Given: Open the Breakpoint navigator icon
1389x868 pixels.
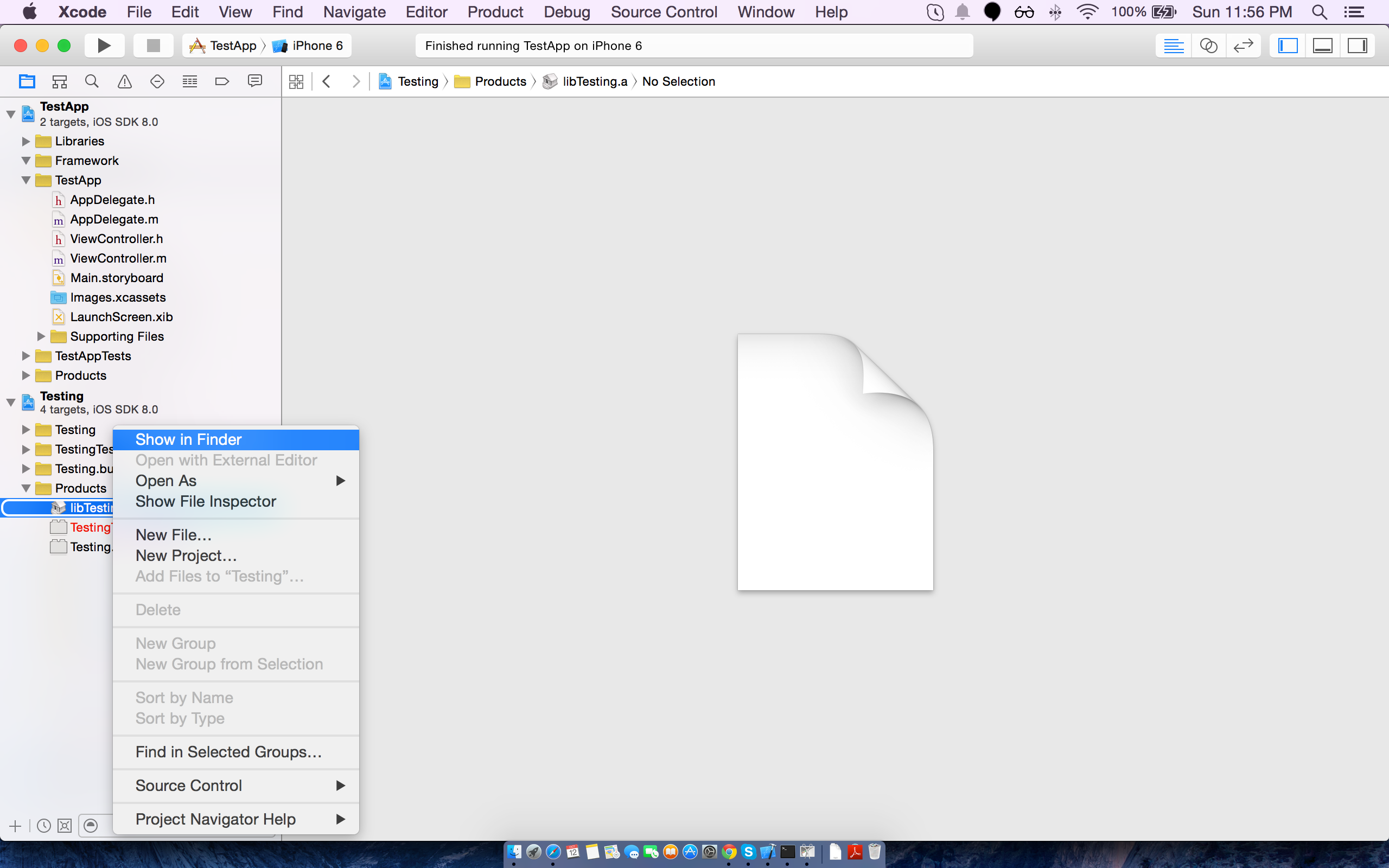Looking at the screenshot, I should [222, 81].
